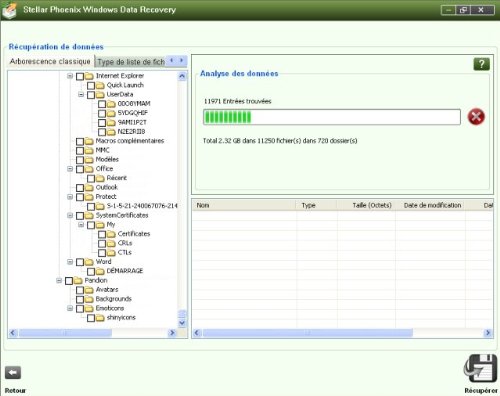Click the Internet Explorer folder icon
This screenshot has height=396, width=500.
pos(89,76)
